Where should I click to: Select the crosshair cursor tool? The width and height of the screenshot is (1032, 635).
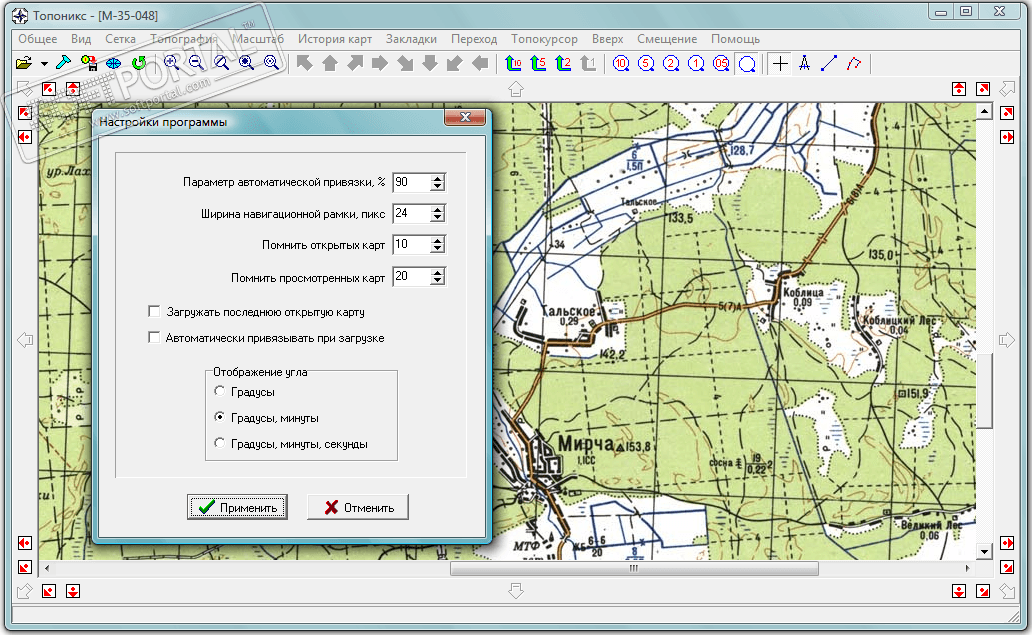click(780, 64)
